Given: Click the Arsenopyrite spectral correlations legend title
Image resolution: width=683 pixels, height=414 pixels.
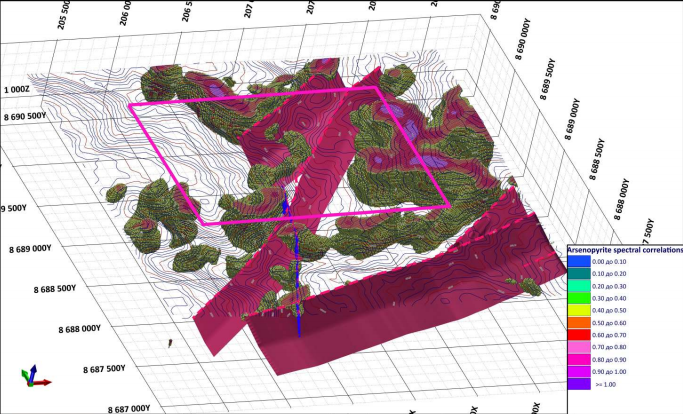Looking at the screenshot, I should [625, 250].
